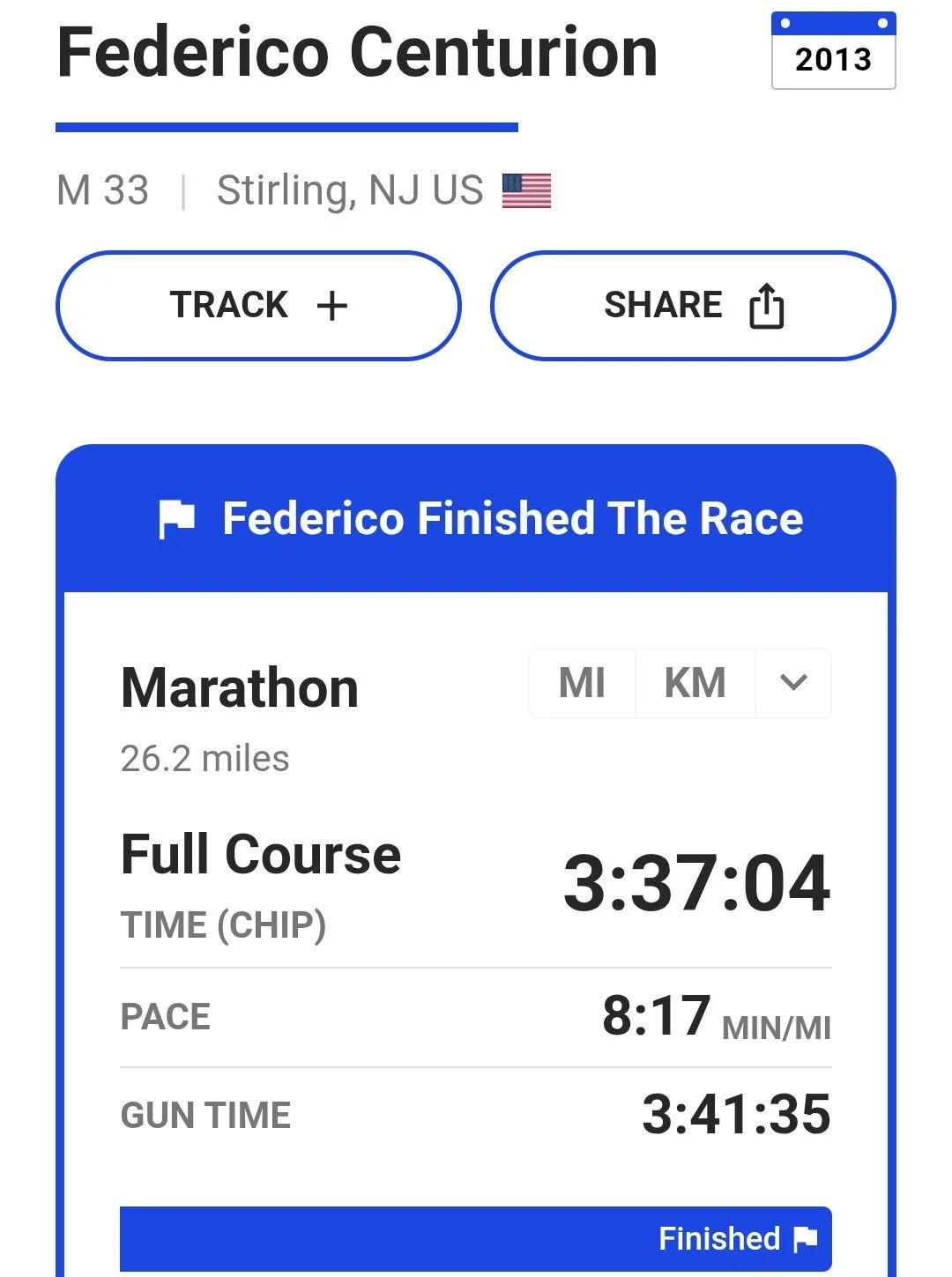
Task: Click the blue Finished progress bar
Action: (x=476, y=1239)
